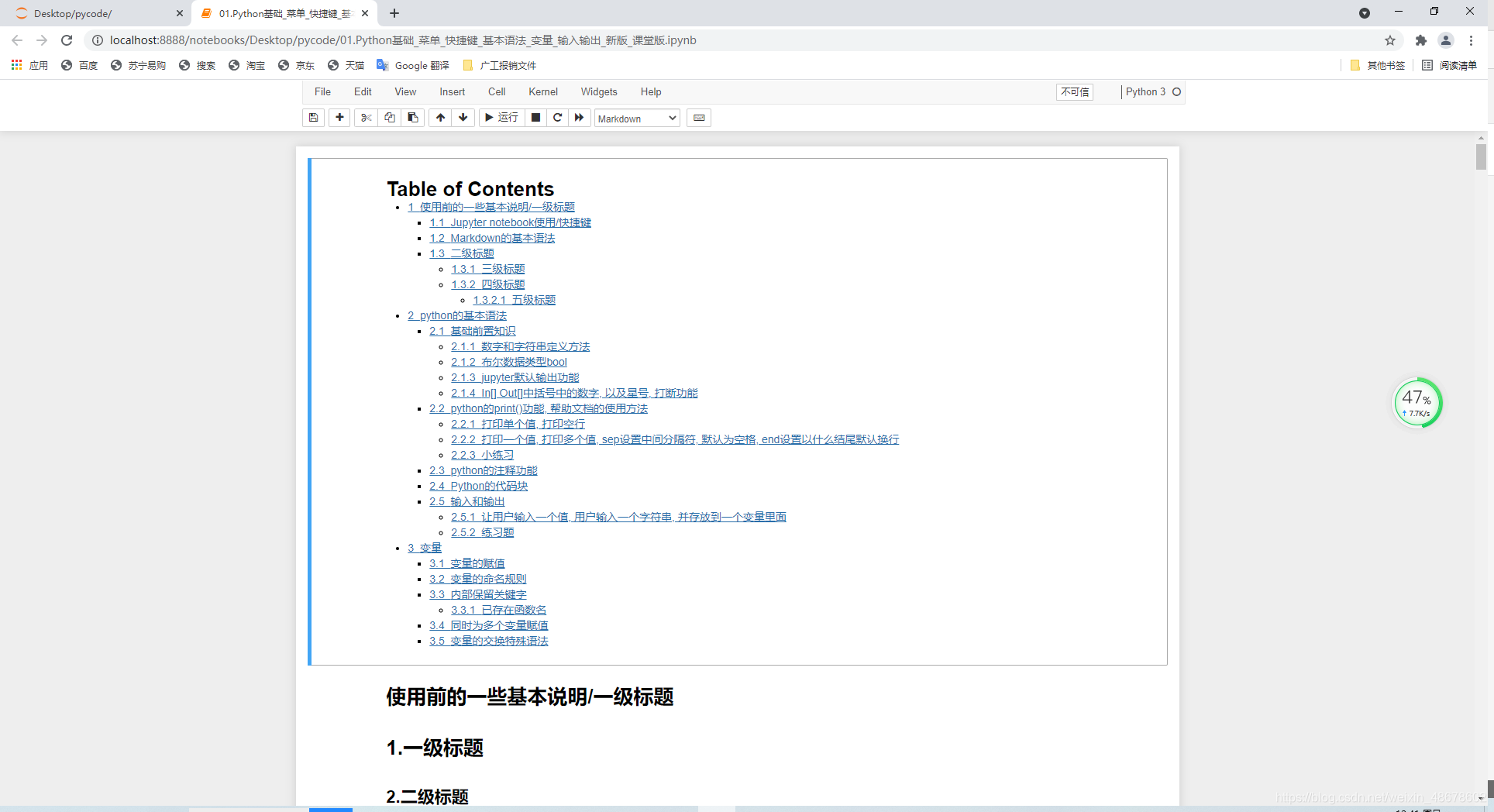Image resolution: width=1494 pixels, height=812 pixels.
Task: Open the 天猫 bookmark
Action: 346,65
